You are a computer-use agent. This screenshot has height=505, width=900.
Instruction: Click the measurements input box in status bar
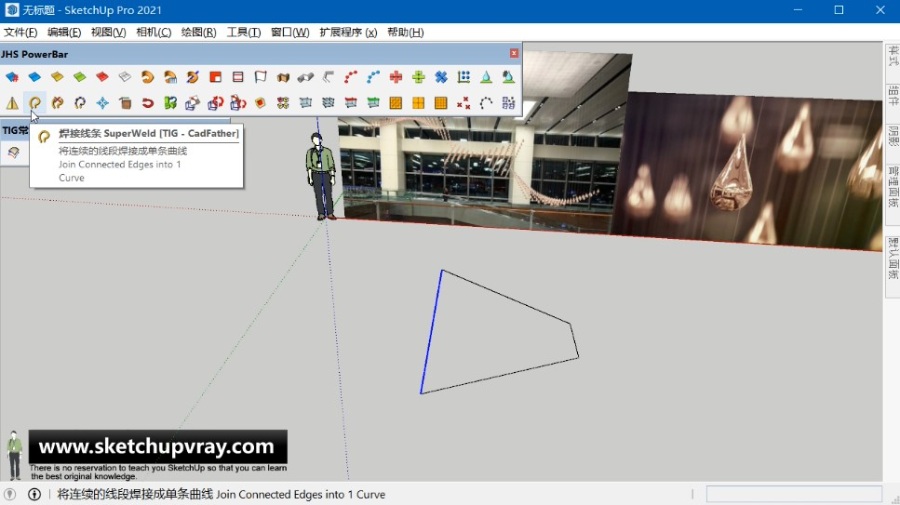click(x=794, y=494)
